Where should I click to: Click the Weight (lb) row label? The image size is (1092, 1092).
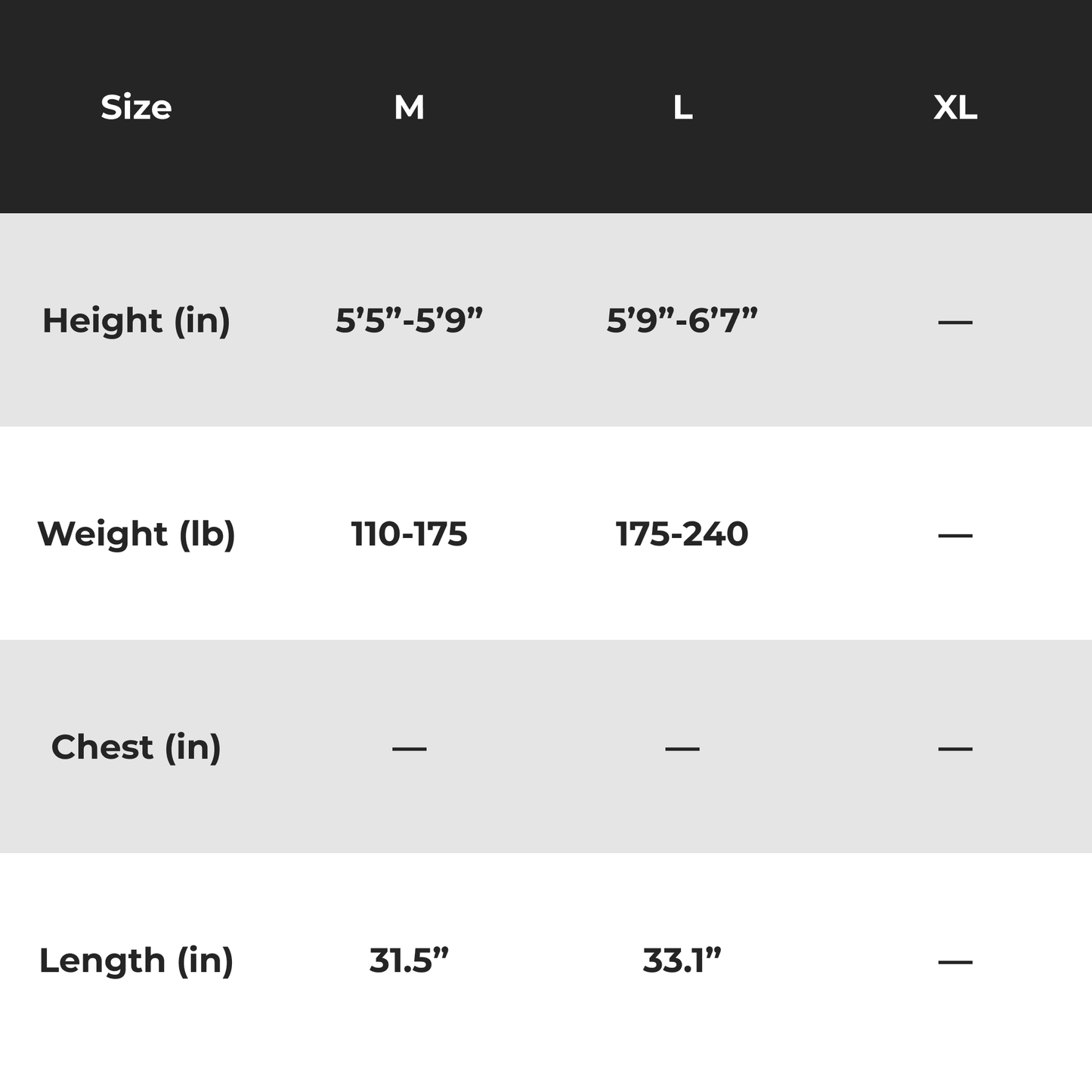tap(136, 534)
